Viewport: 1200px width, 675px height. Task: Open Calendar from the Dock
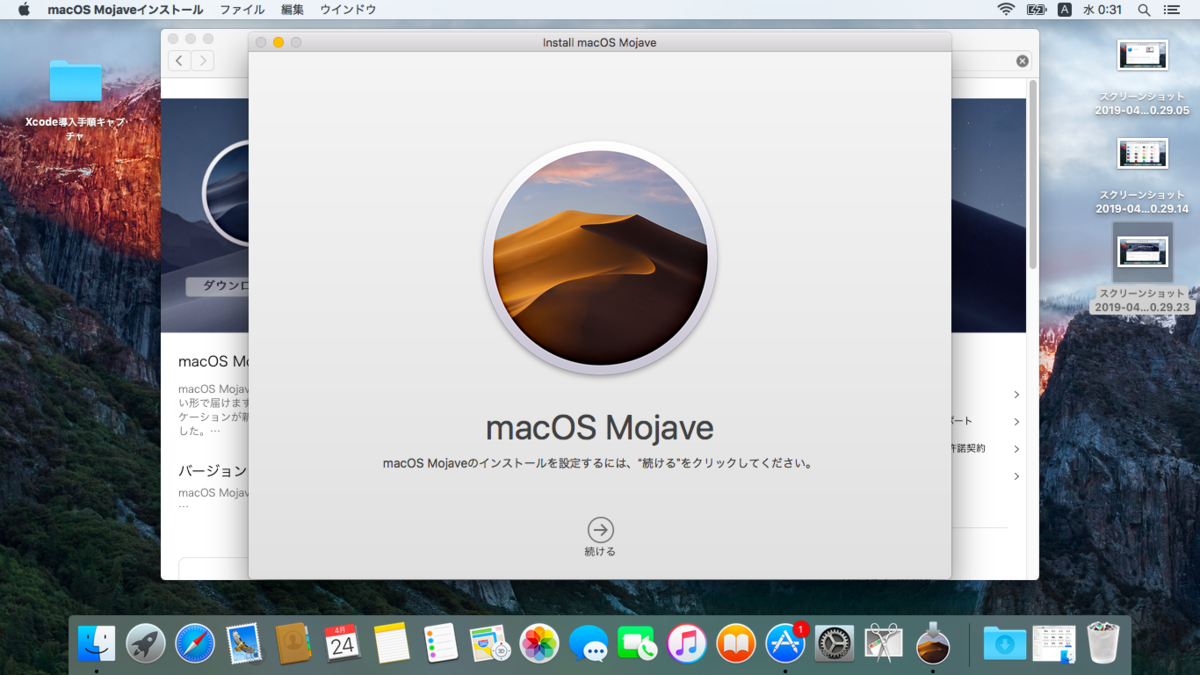coord(342,644)
